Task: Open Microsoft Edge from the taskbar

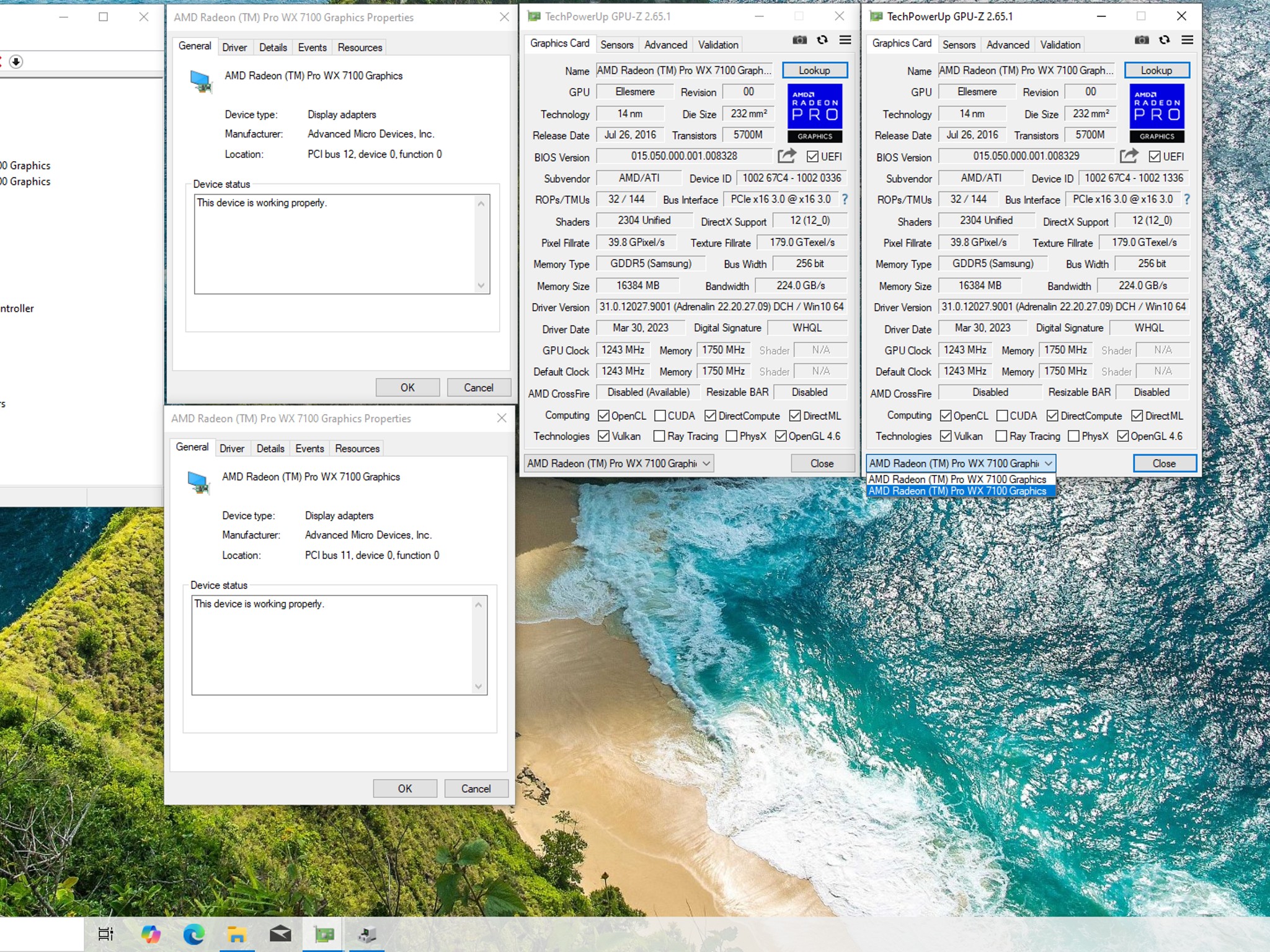Action: (x=193, y=934)
